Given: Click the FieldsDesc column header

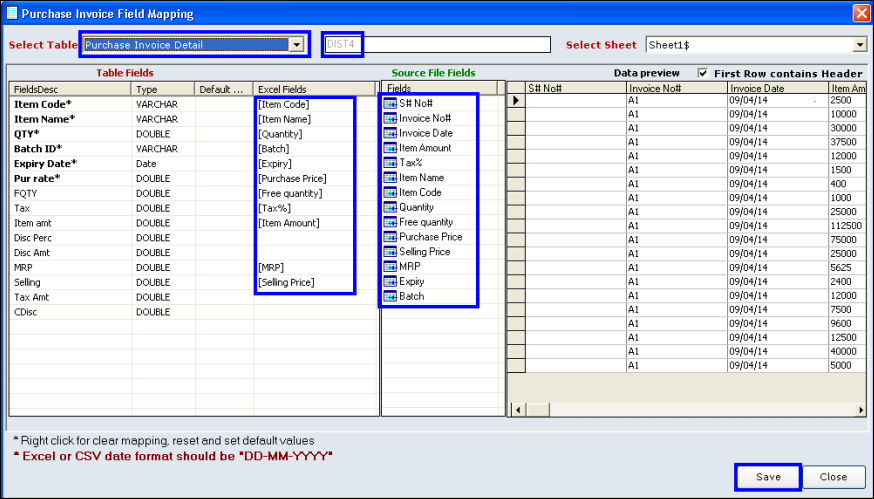Looking at the screenshot, I should [70, 89].
